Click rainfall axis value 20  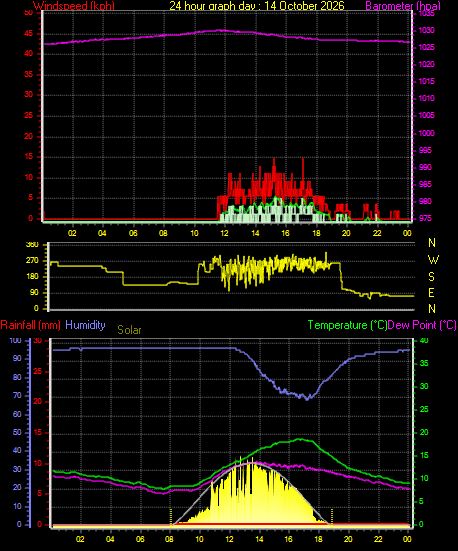(x=37, y=401)
